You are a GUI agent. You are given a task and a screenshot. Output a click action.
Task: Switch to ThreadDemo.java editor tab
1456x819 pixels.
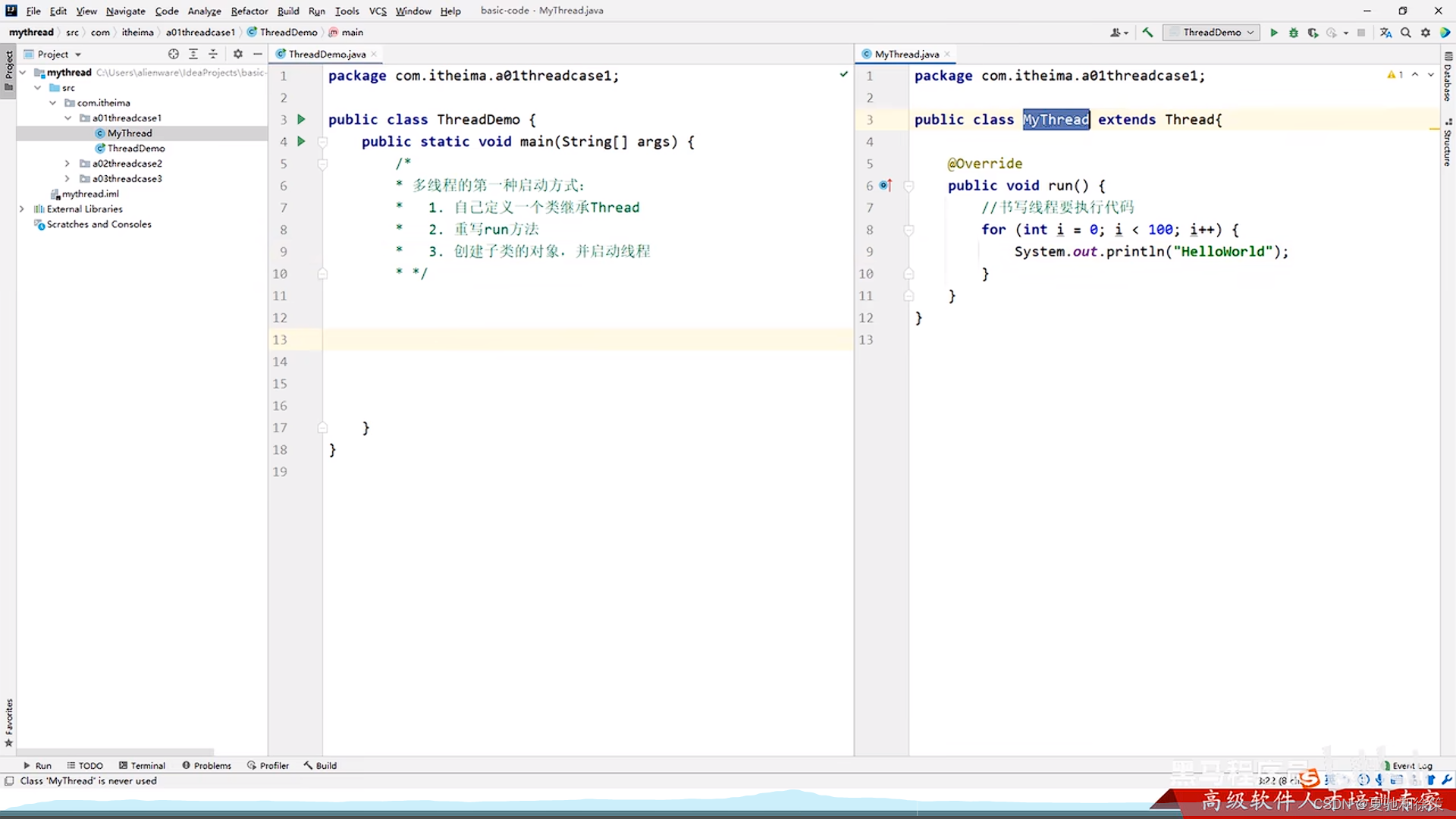click(x=327, y=54)
